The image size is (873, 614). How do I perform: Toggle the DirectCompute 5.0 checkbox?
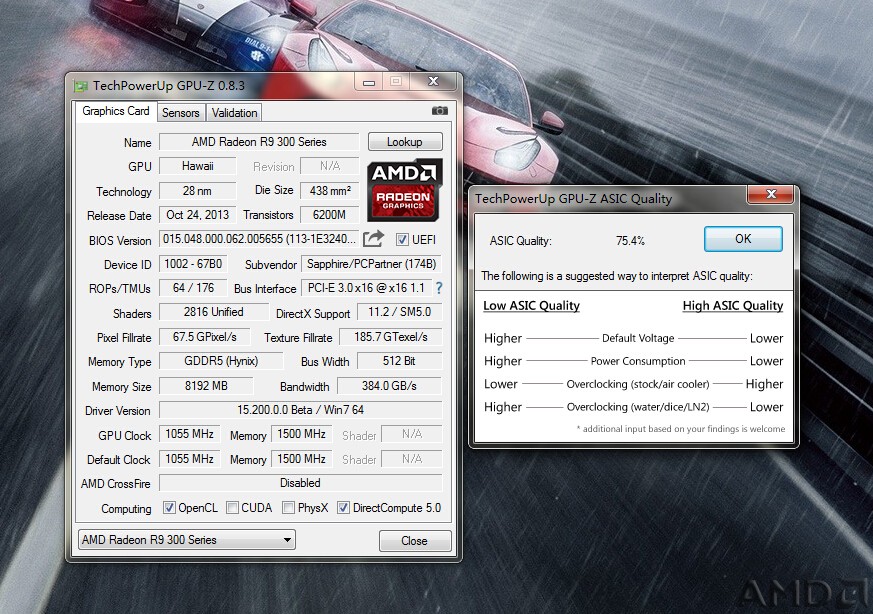[343, 508]
